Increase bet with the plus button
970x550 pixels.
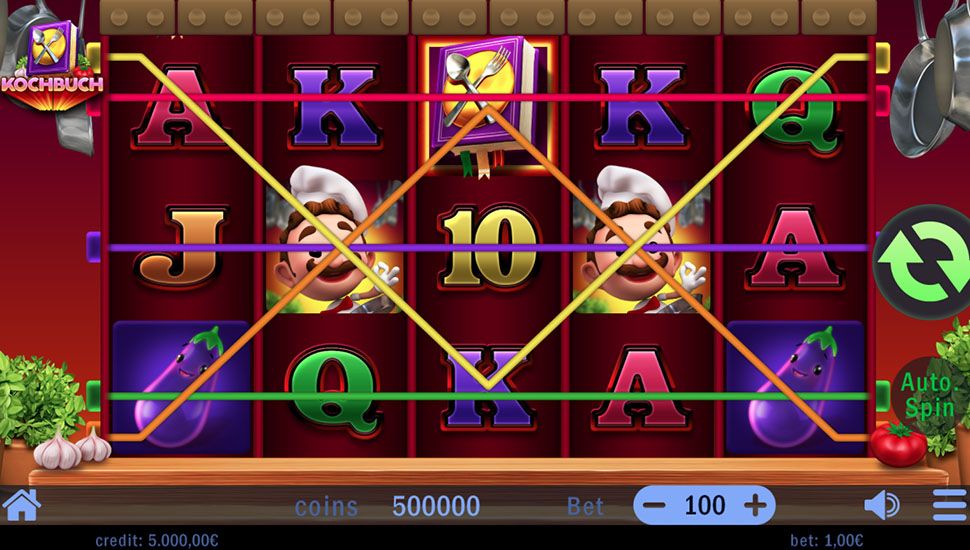coord(755,505)
